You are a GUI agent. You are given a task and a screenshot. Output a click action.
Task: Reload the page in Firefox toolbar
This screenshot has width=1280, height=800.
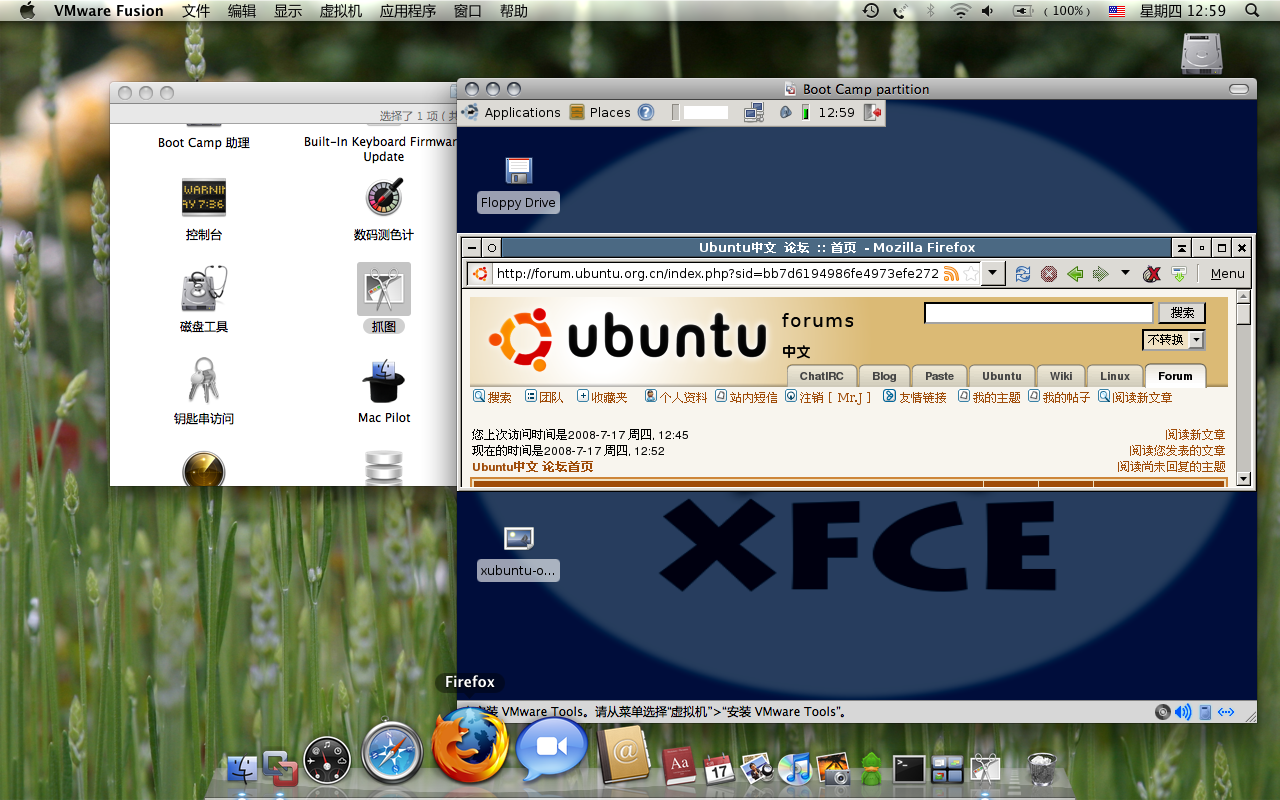pyautogui.click(x=1023, y=274)
